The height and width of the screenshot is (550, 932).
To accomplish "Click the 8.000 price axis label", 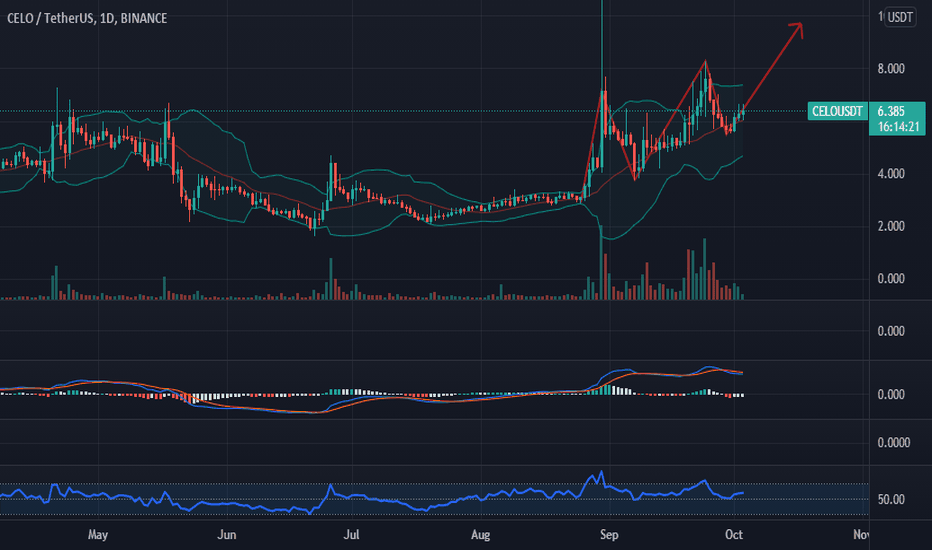I will [x=891, y=69].
